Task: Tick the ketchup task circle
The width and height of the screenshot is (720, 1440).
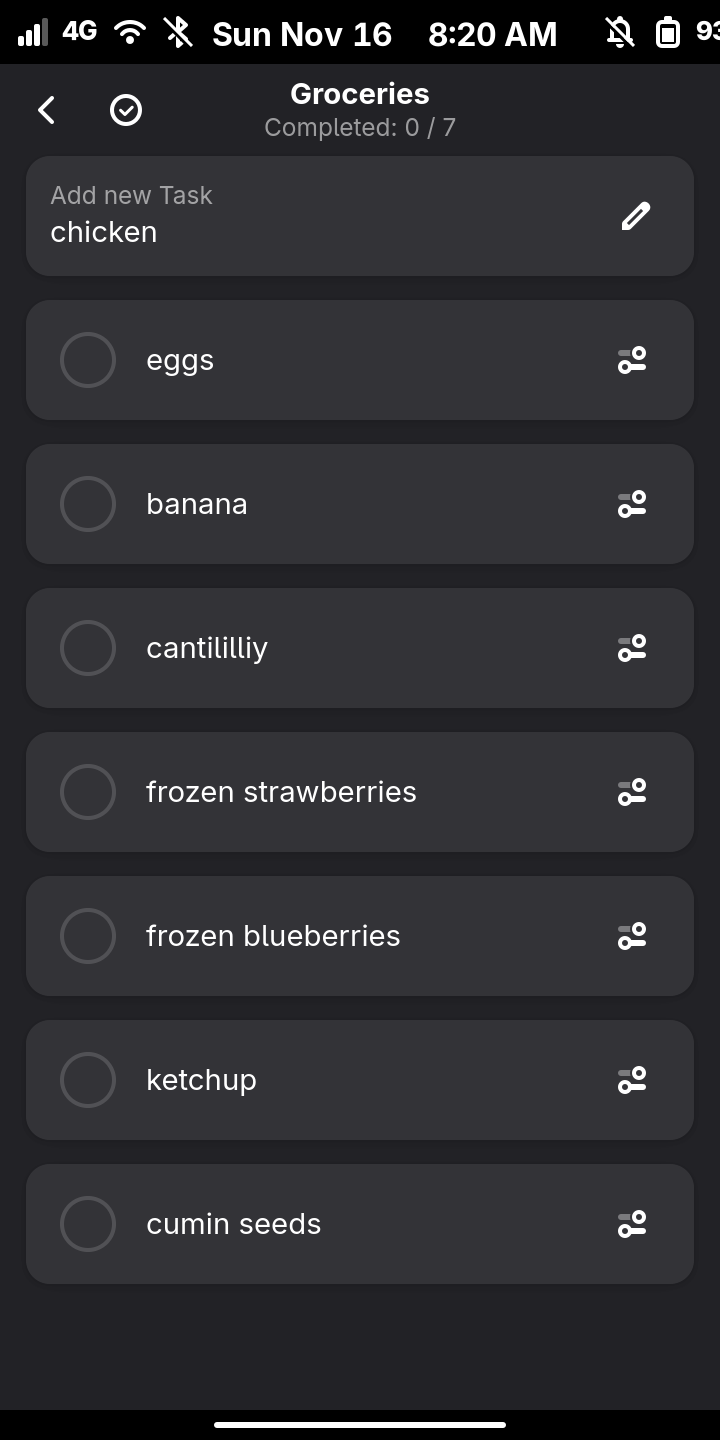Action: (88, 1080)
